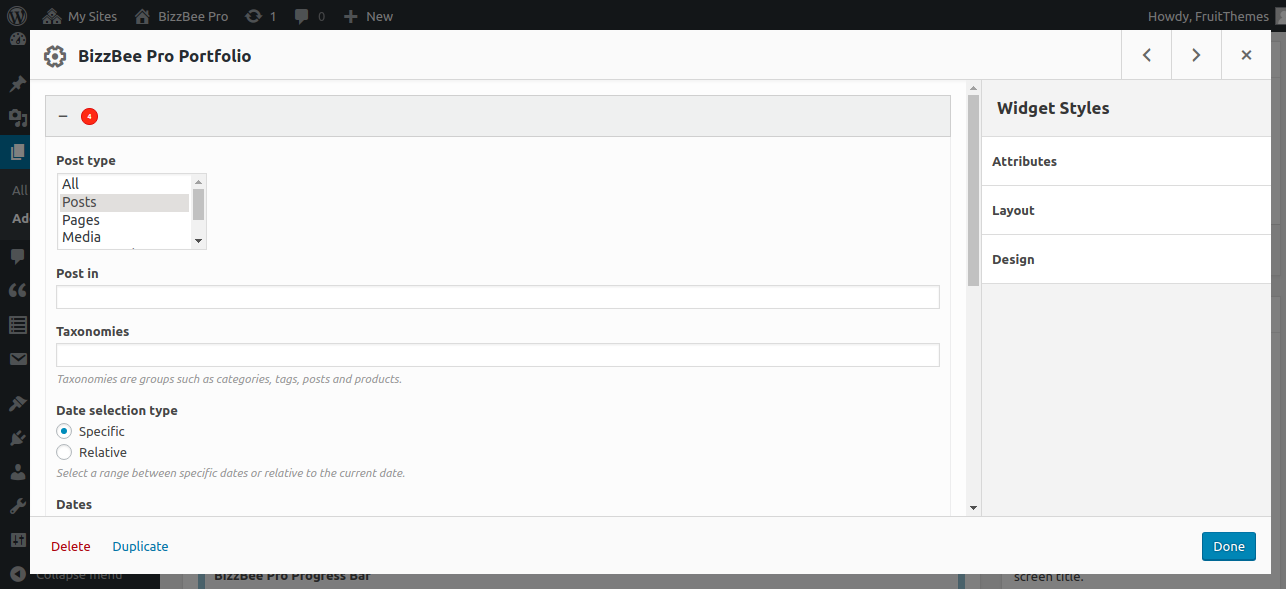Click the Done button
The image size is (1286, 589).
(1229, 546)
